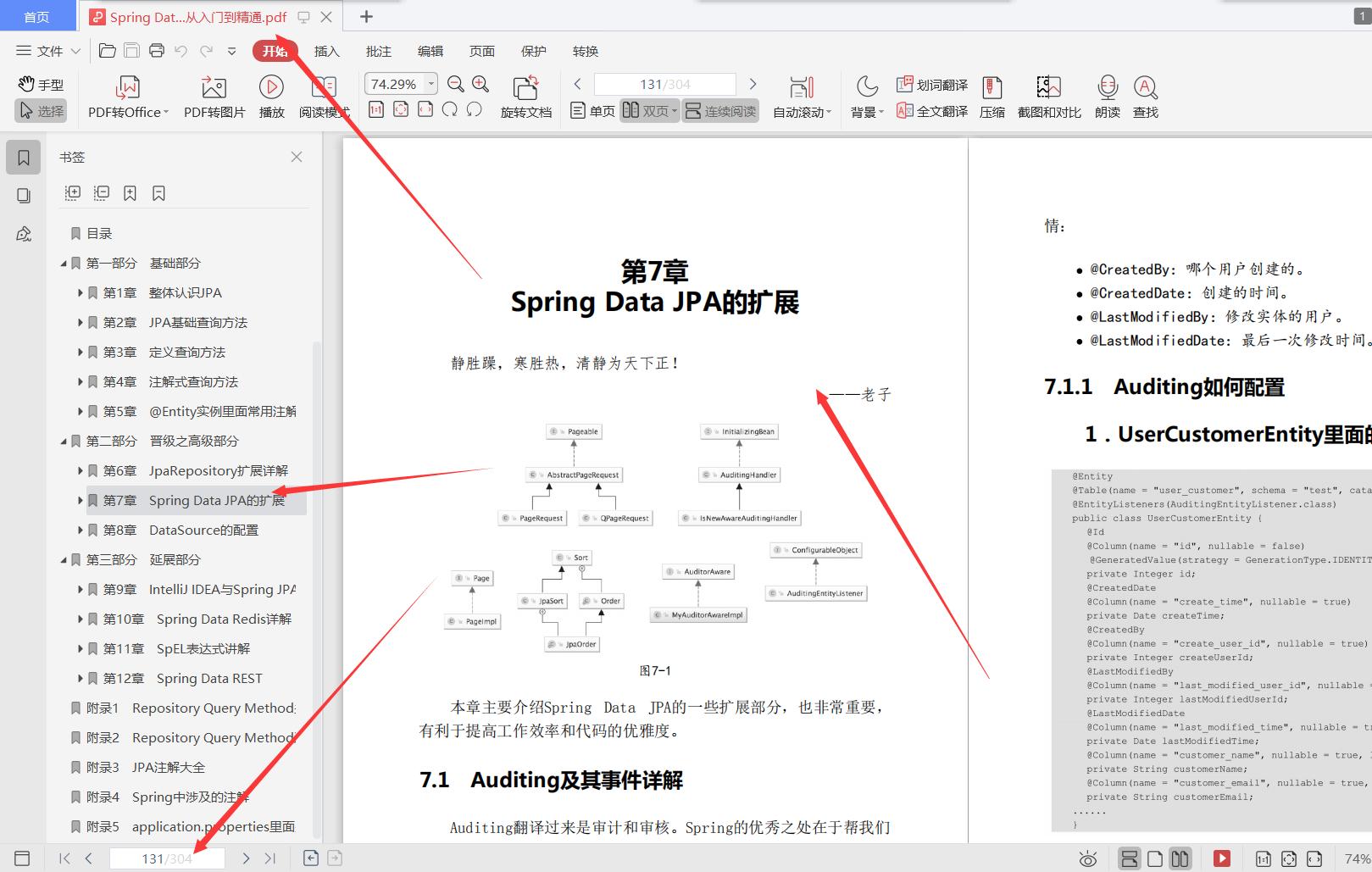Open zoom percentage dropdown
The image size is (1372, 872).
(431, 84)
